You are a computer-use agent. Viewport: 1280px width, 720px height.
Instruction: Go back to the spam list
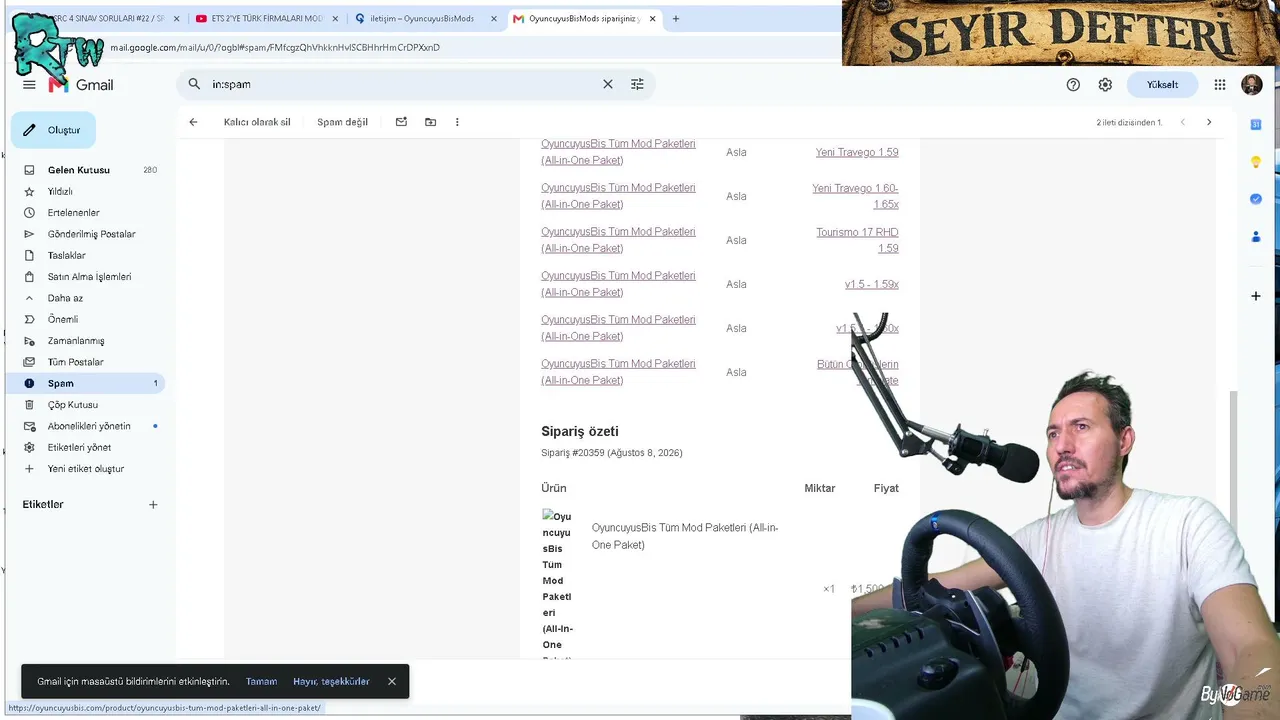pyautogui.click(x=193, y=122)
